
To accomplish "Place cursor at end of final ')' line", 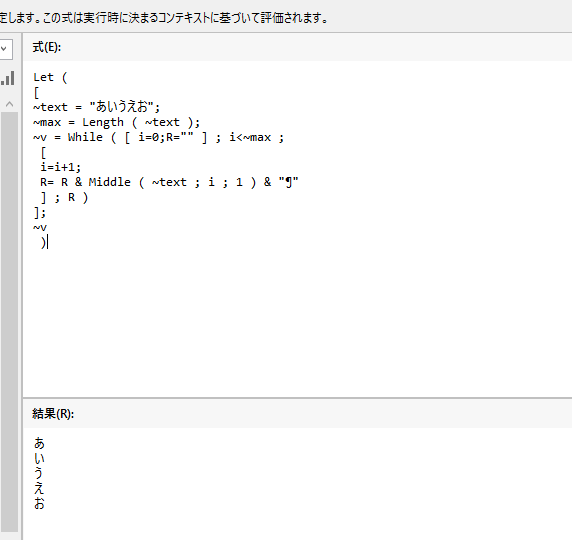I will pyautogui.click(x=47, y=243).
